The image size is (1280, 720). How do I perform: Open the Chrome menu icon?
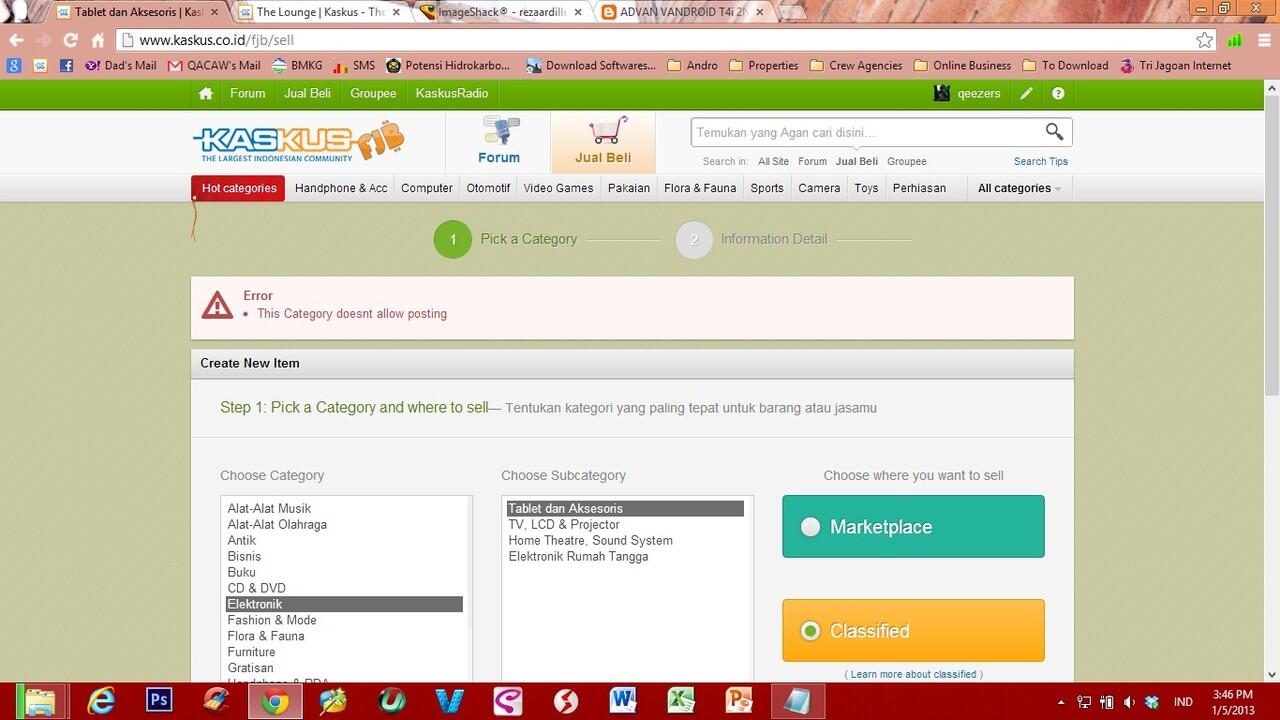[1262, 40]
